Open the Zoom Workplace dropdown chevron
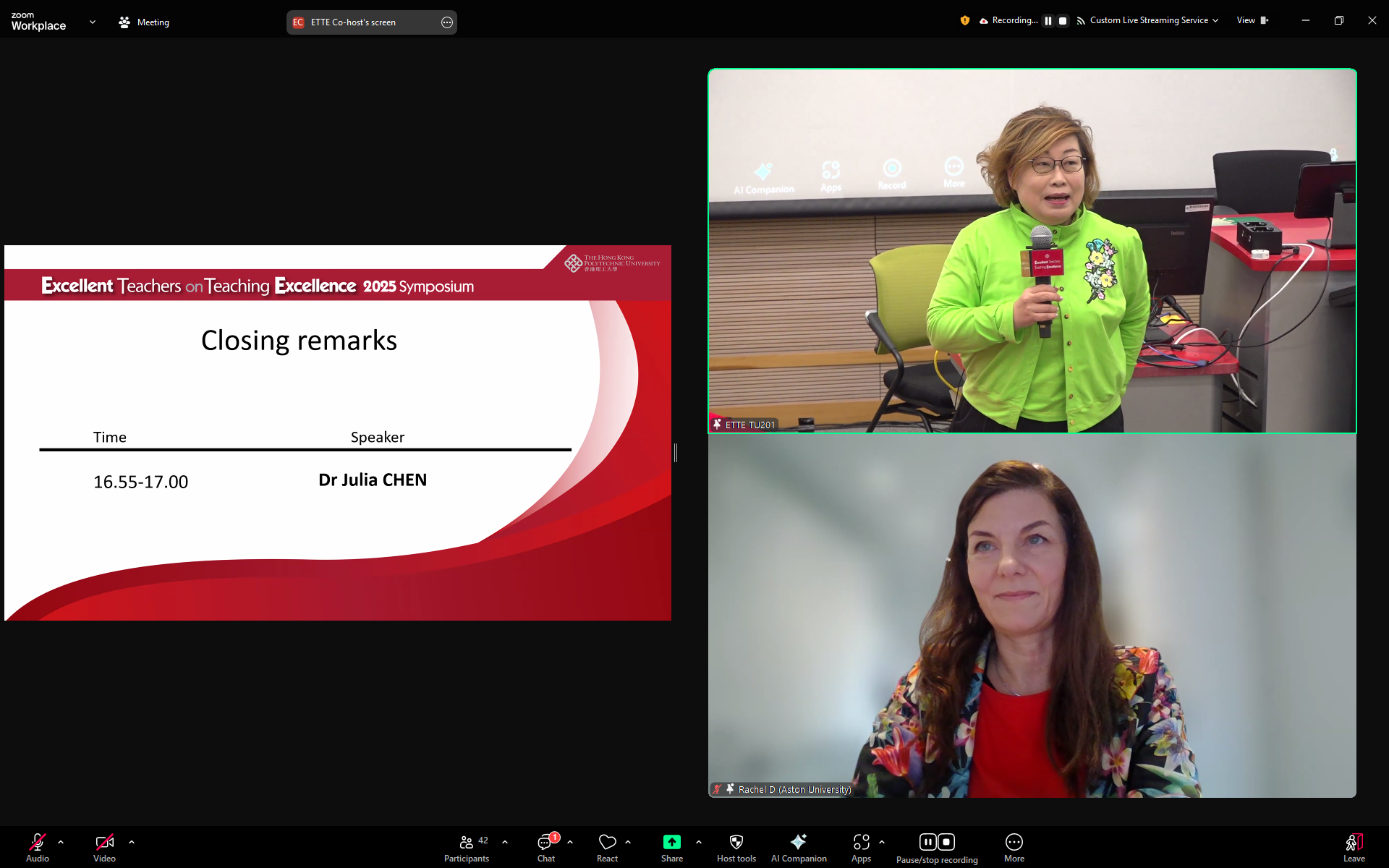The width and height of the screenshot is (1389, 868). [93, 22]
